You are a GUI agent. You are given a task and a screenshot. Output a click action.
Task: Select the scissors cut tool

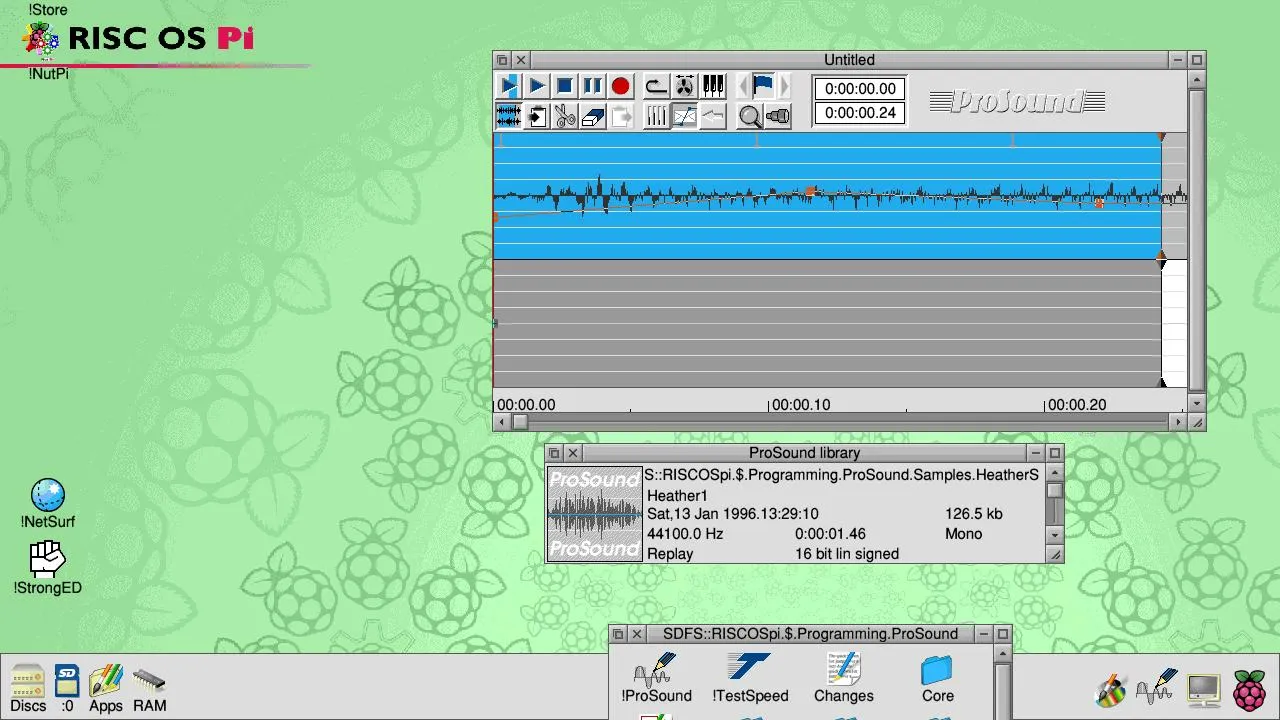[x=564, y=116]
